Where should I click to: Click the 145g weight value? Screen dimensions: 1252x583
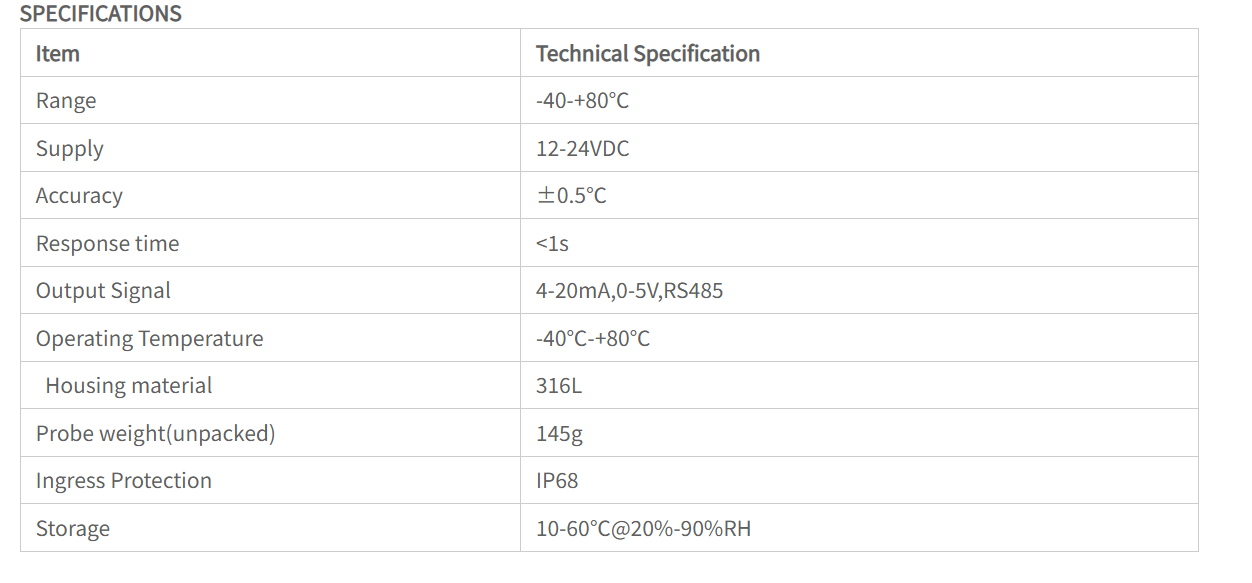coord(559,434)
